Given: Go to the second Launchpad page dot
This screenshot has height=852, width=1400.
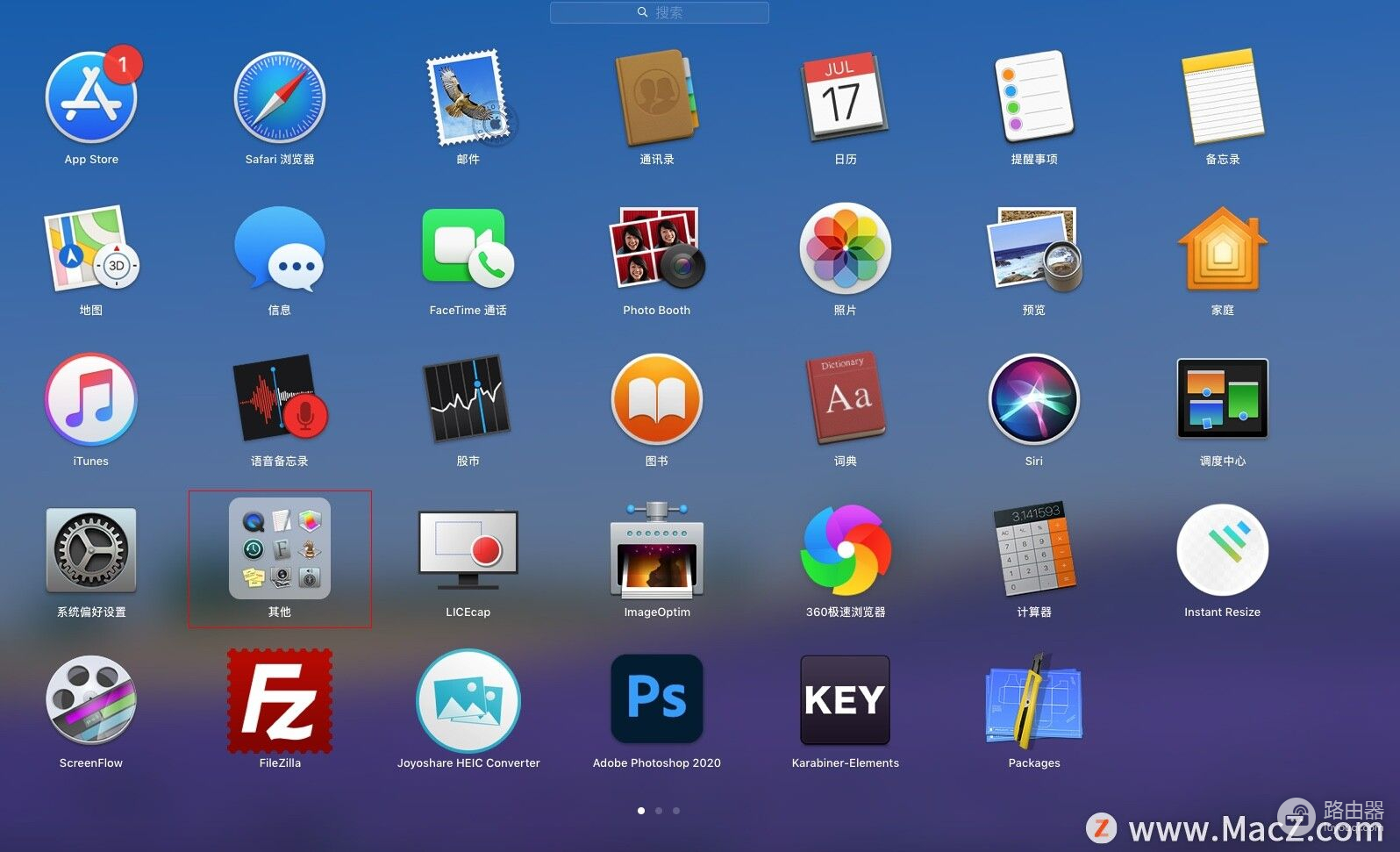Looking at the screenshot, I should 659,811.
